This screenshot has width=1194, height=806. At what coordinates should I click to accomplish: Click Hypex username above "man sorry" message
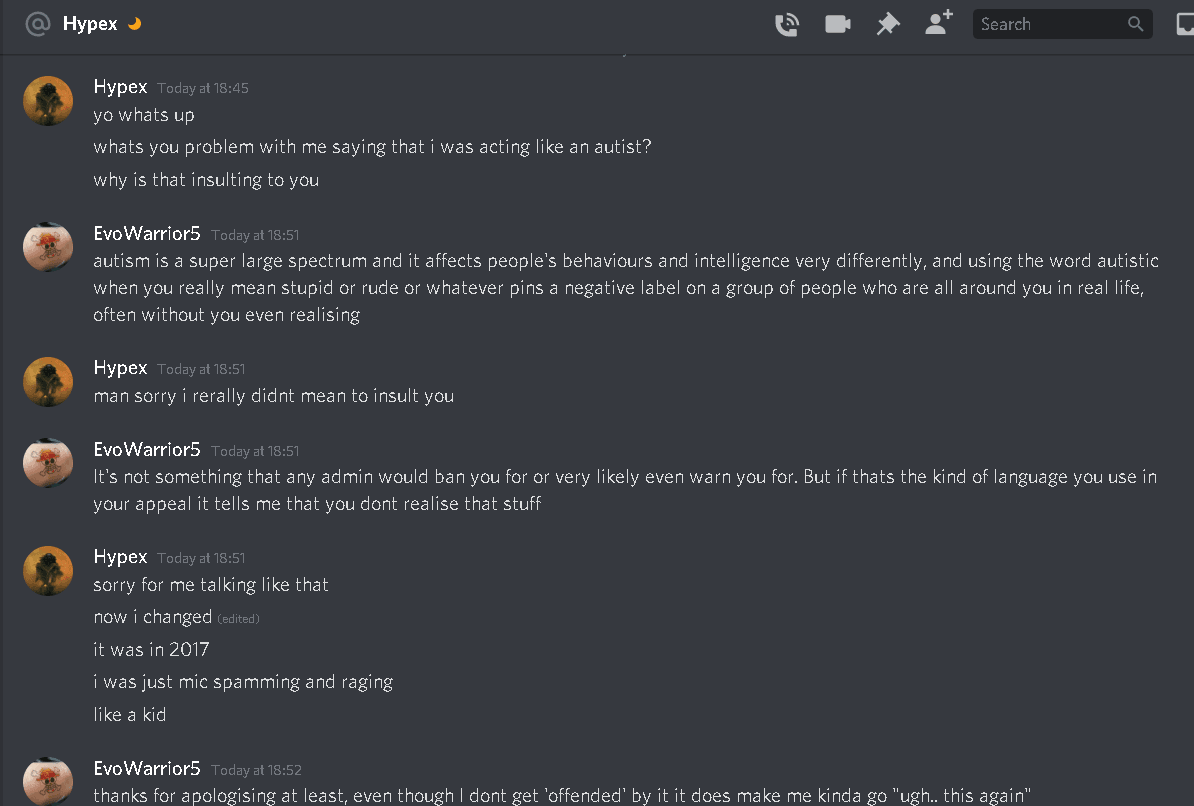tap(120, 368)
